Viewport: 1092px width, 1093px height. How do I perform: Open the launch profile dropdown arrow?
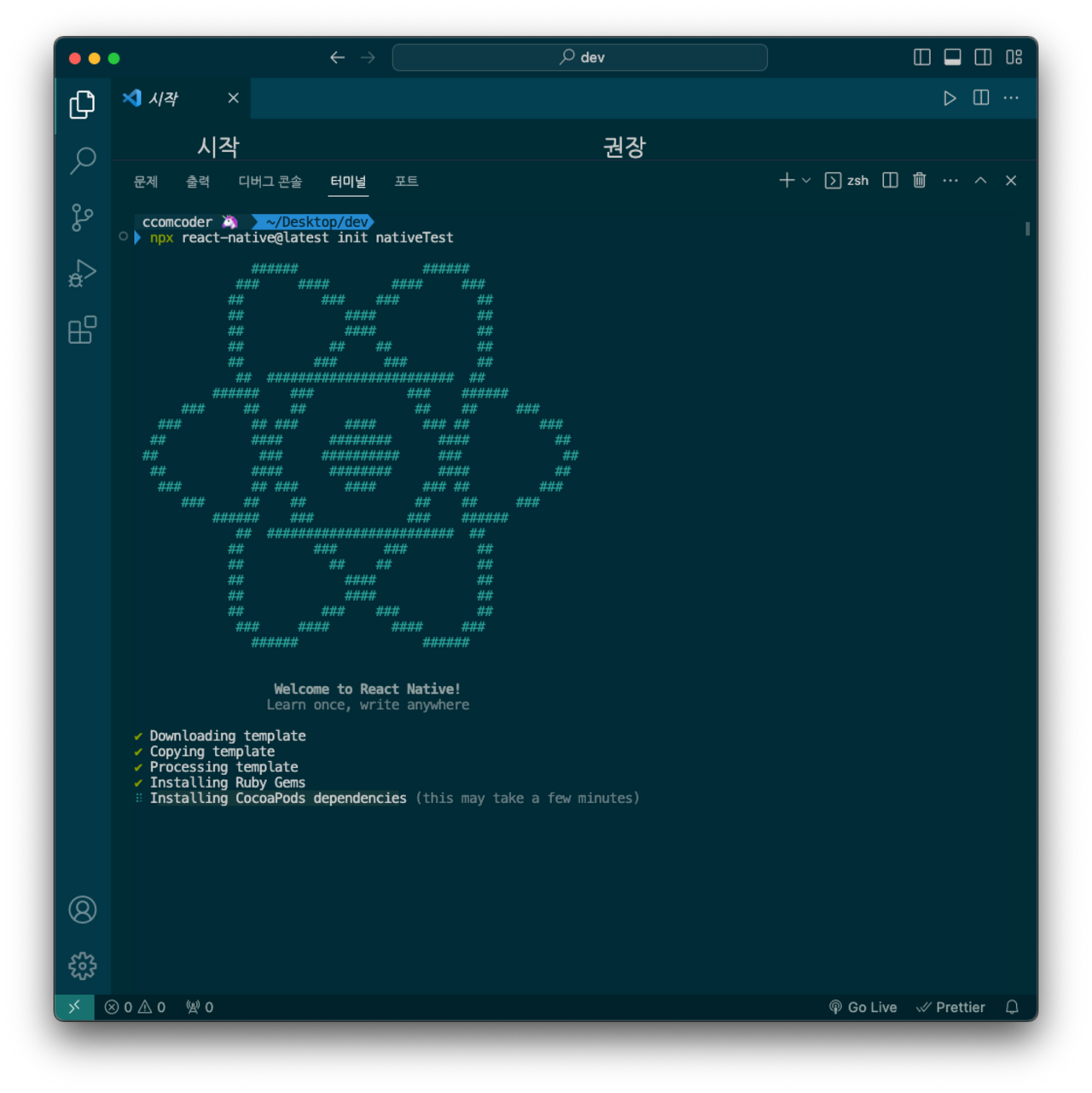coord(805,180)
